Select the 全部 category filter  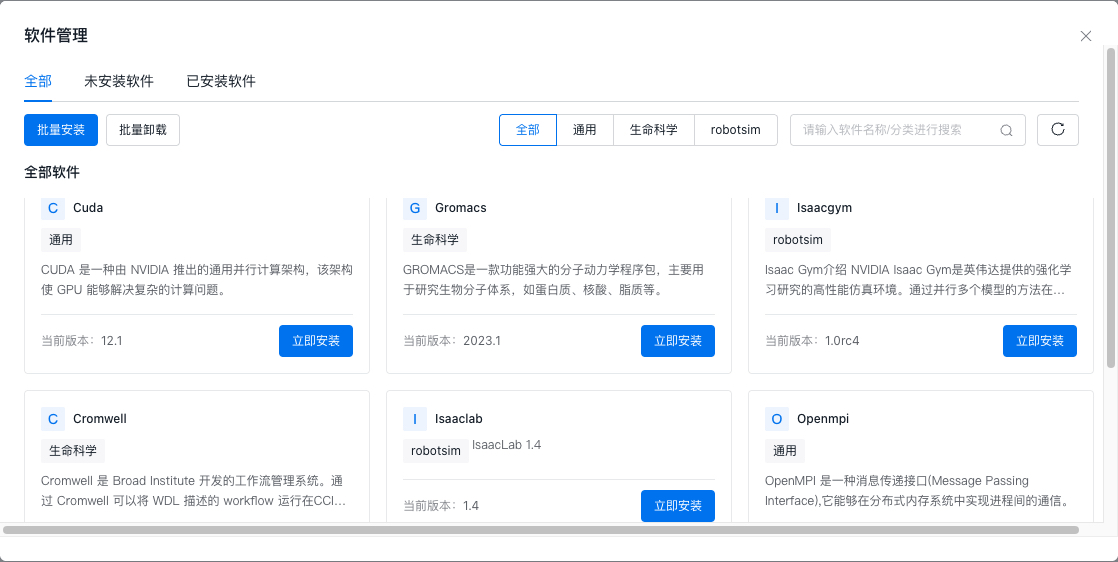[x=528, y=130]
